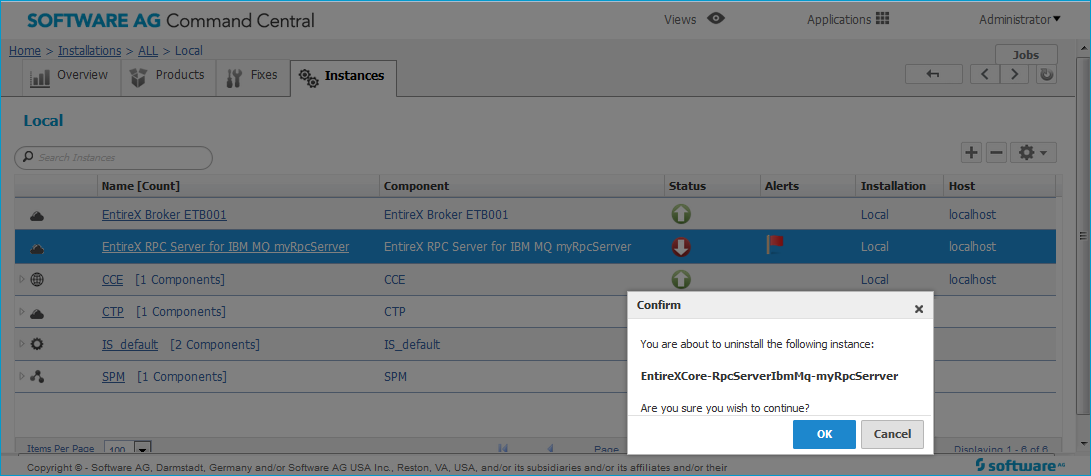Viewport: 1091px width, 476px height.
Task: Open the CTP instance link
Action: (113, 312)
